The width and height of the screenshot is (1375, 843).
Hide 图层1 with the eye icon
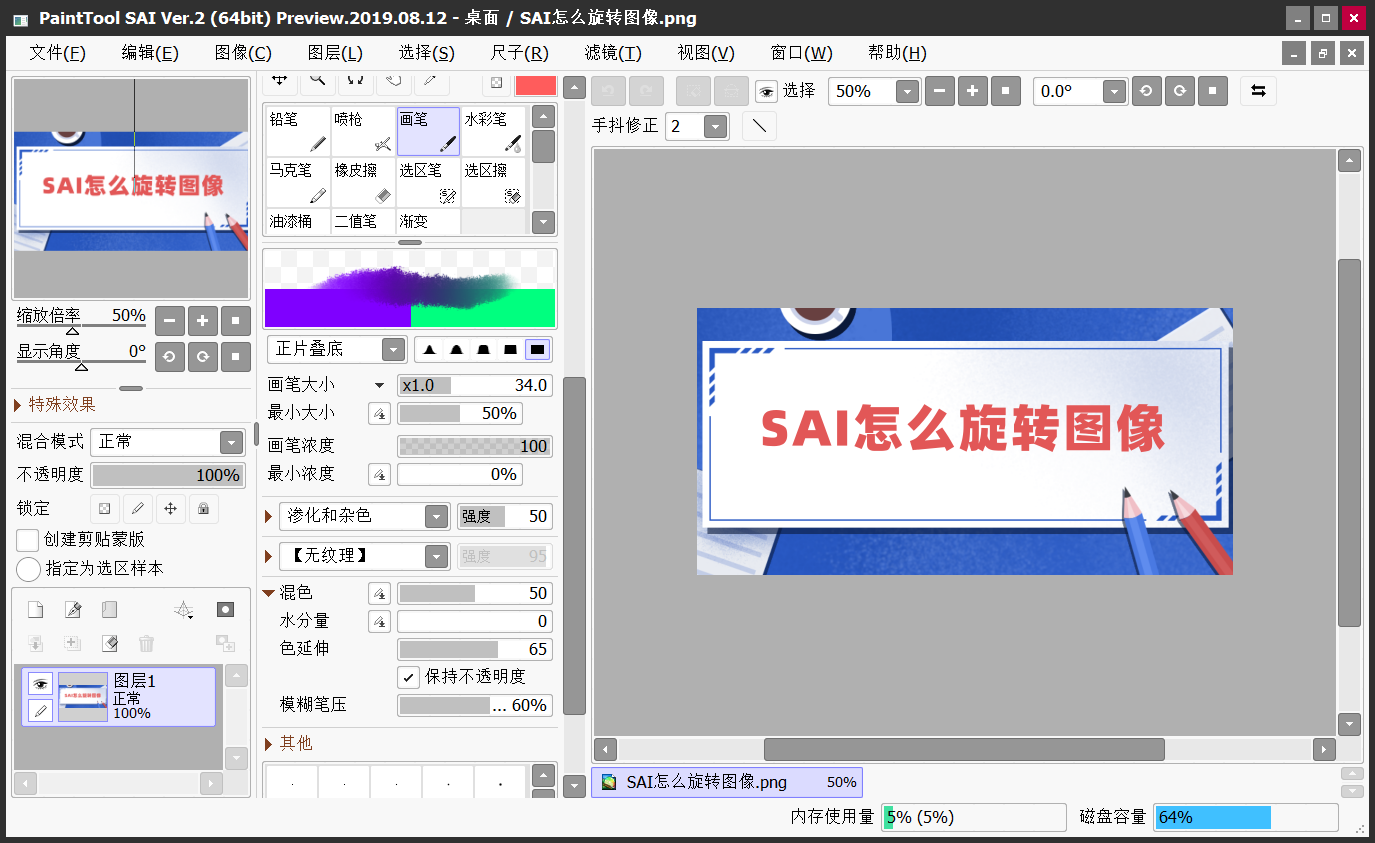[40, 684]
